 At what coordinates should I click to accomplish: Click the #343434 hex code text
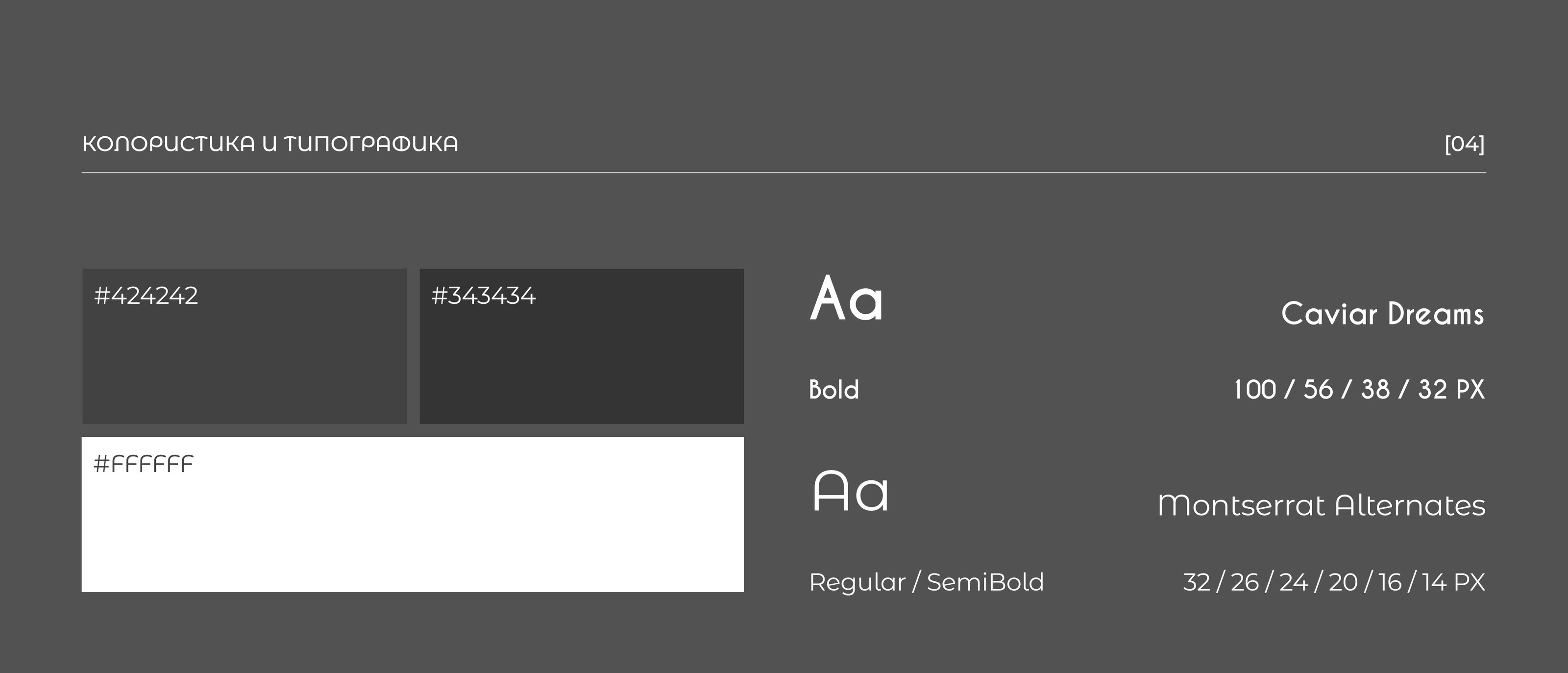(483, 296)
